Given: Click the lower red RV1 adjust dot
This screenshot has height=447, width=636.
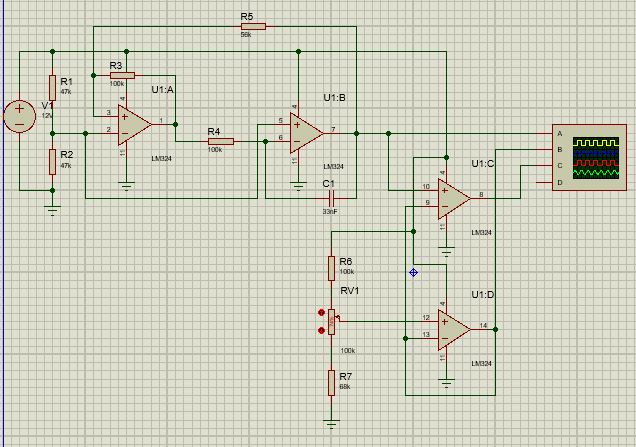Looking at the screenshot, I should (322, 331).
